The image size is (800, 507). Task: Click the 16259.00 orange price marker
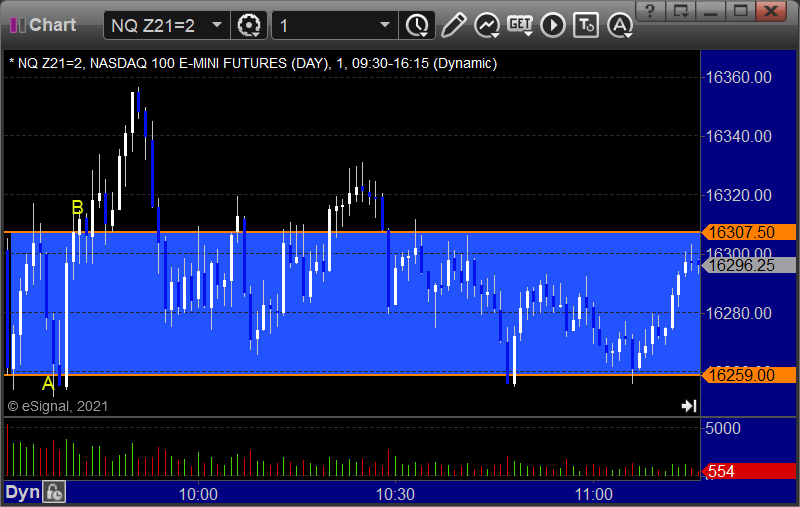[x=748, y=375]
